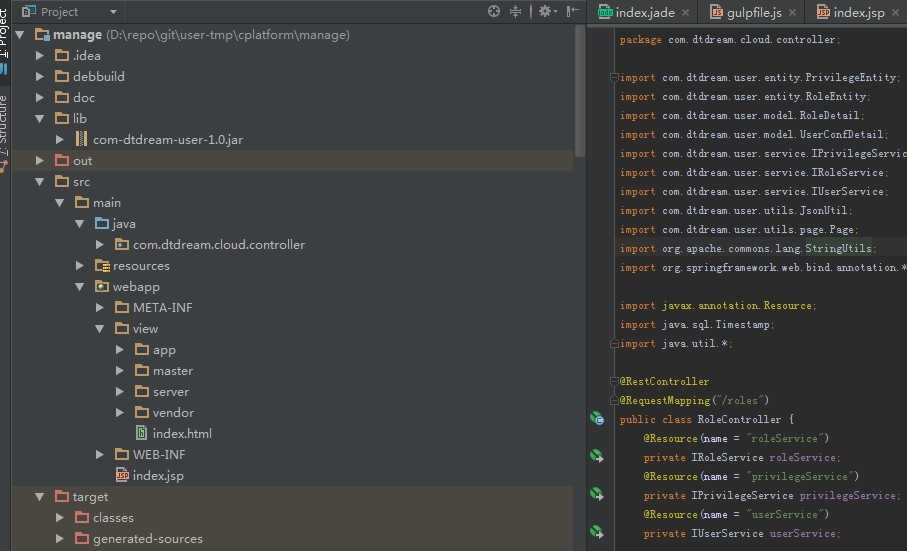Click the manage module folder icon
The width and height of the screenshot is (907, 551).
click(42, 35)
